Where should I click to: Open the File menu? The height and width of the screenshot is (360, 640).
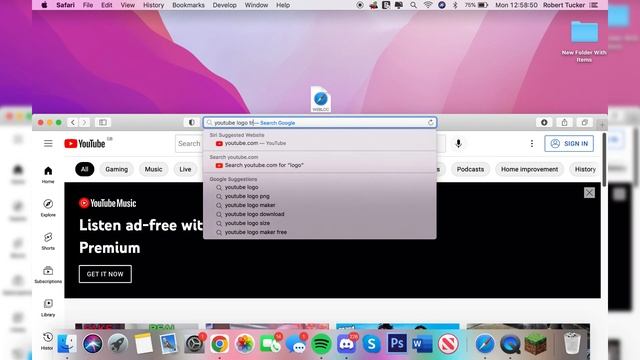tap(88, 5)
